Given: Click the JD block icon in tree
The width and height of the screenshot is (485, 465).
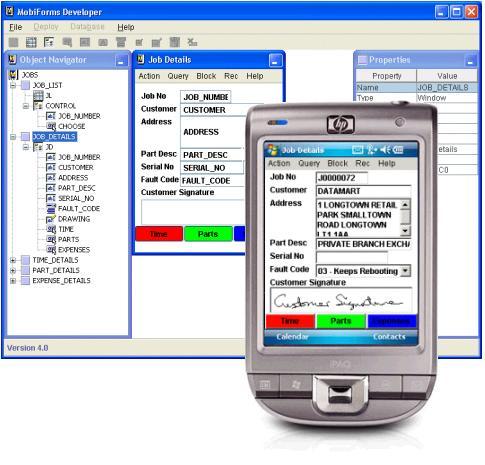Looking at the screenshot, I should pyautogui.click(x=38, y=147).
